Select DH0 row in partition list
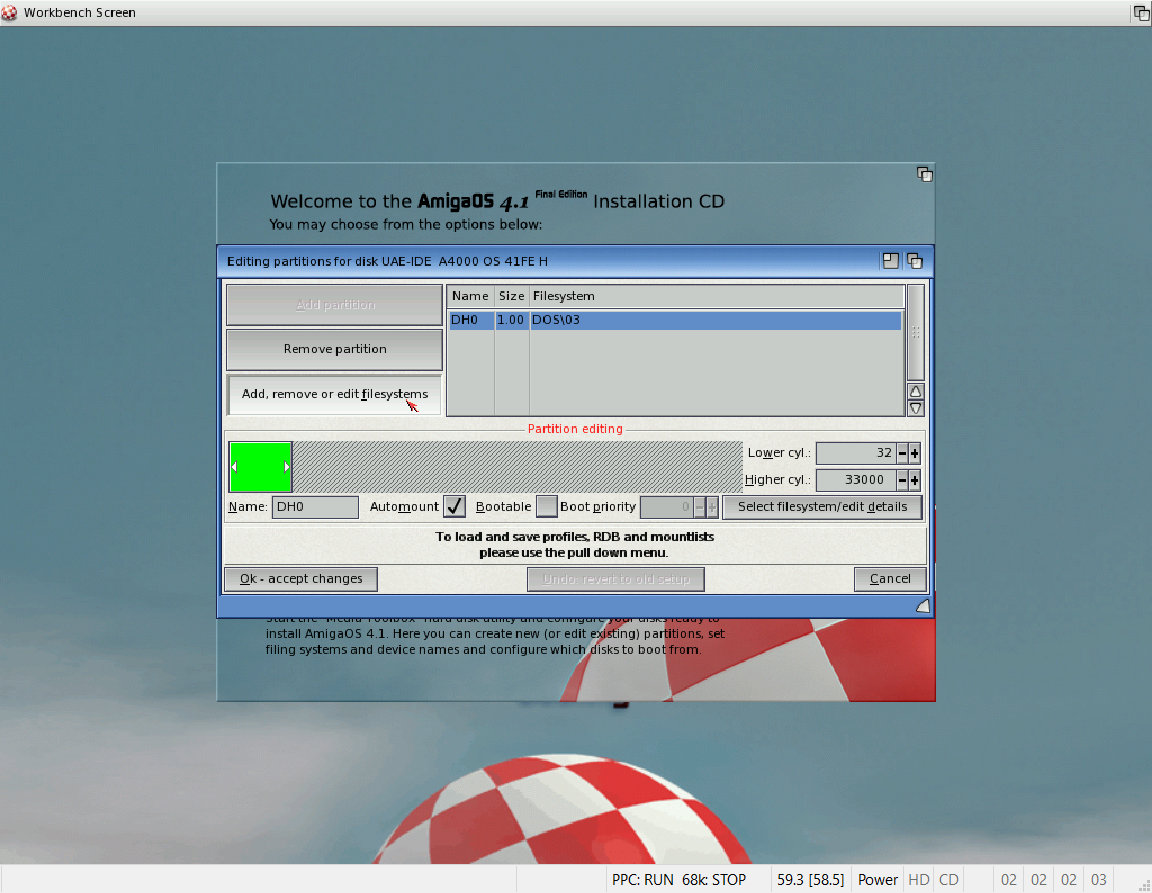This screenshot has width=1152, height=893. (675, 320)
